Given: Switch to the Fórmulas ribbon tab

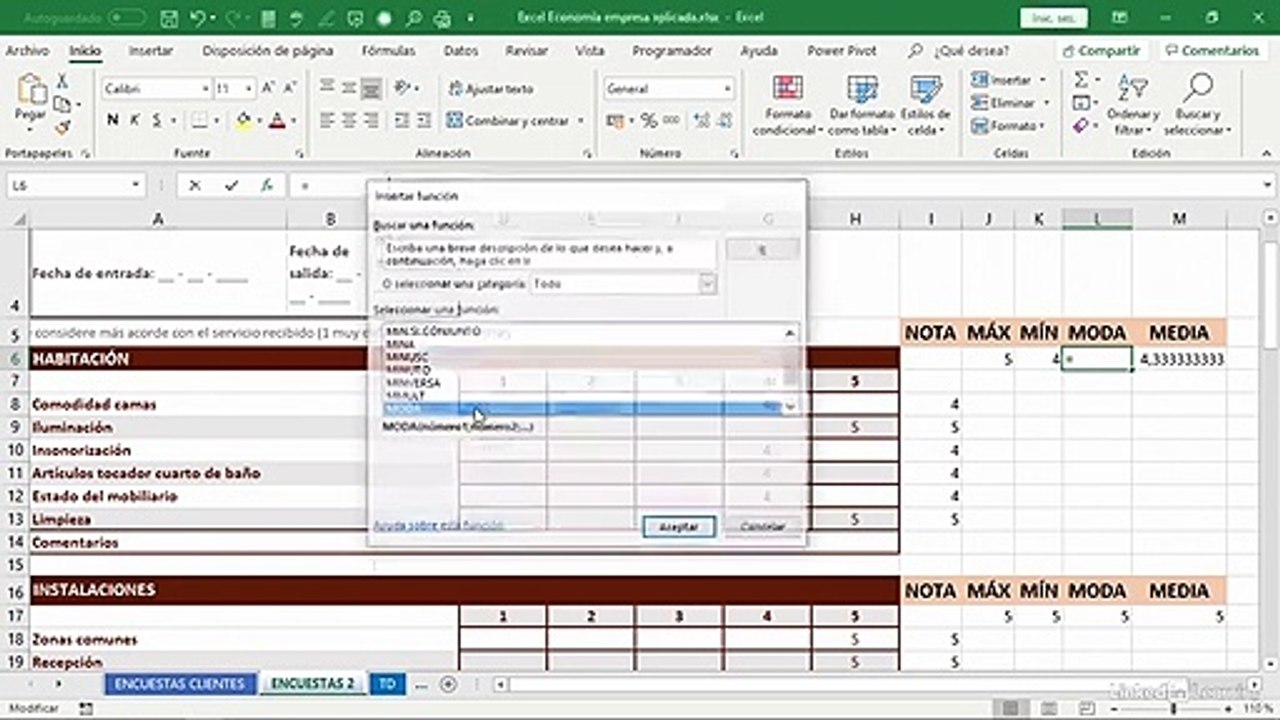Looking at the screenshot, I should click(389, 50).
